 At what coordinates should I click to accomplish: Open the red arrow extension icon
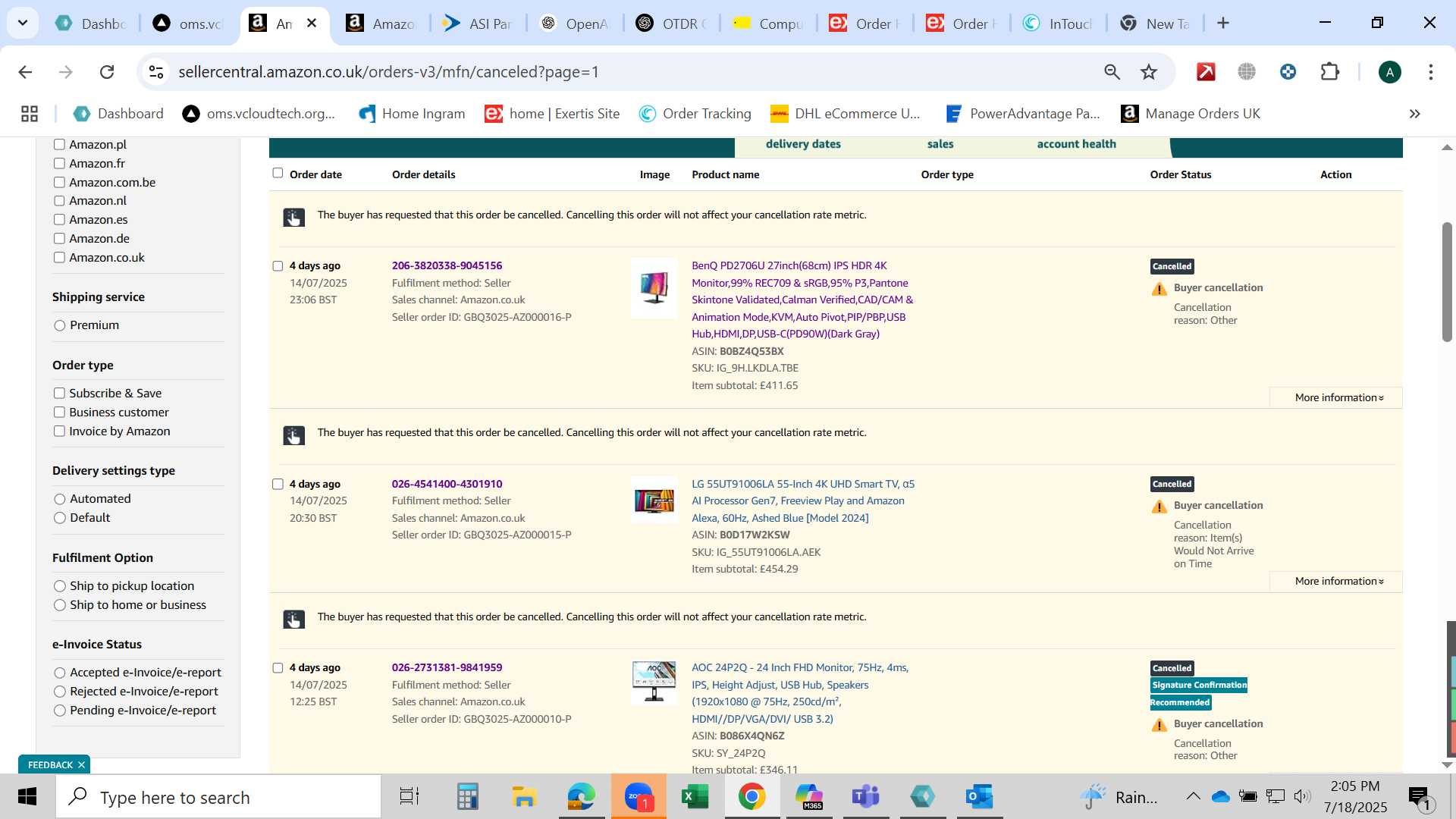click(1206, 72)
